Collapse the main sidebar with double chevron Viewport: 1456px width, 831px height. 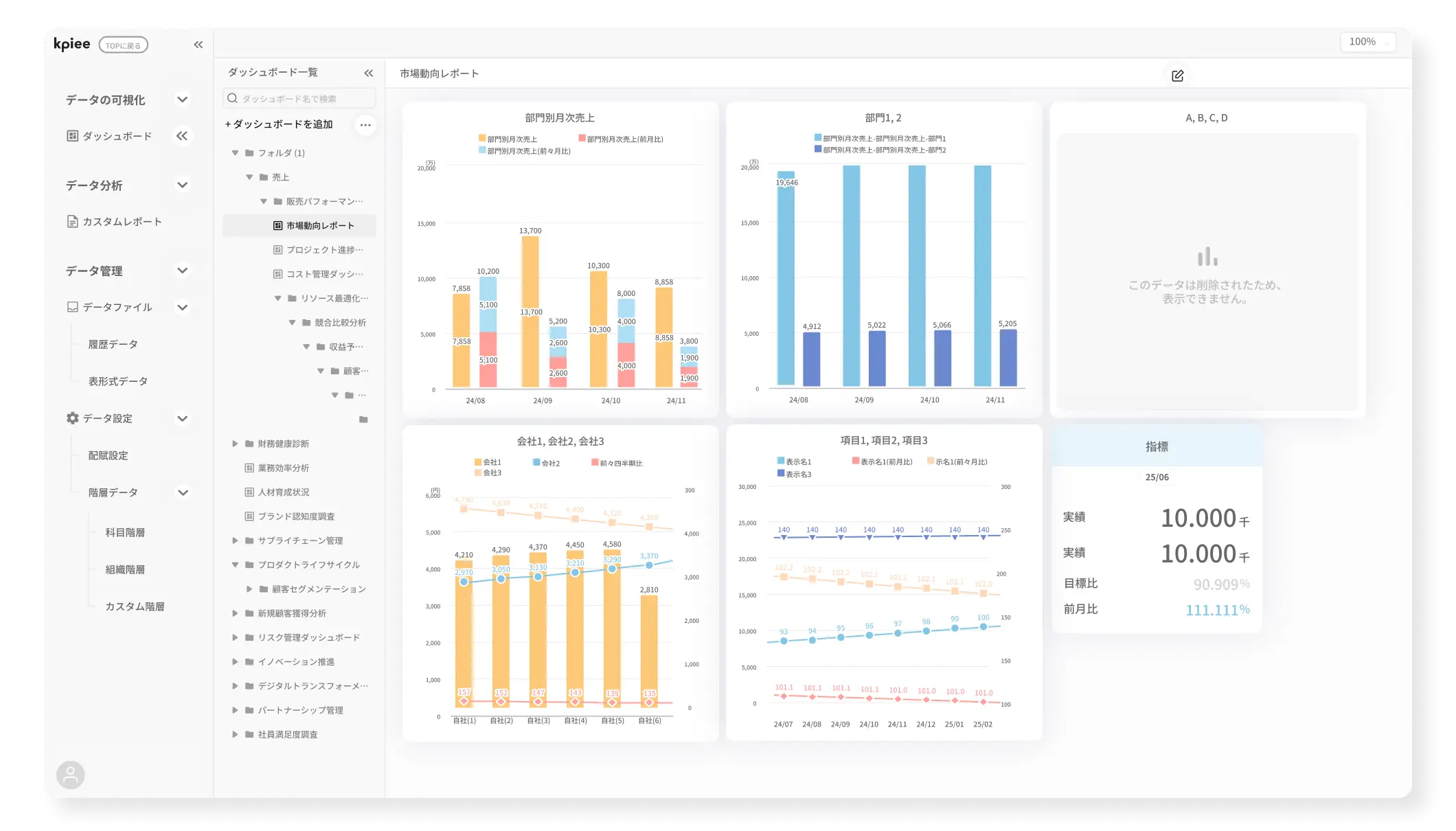click(x=198, y=45)
